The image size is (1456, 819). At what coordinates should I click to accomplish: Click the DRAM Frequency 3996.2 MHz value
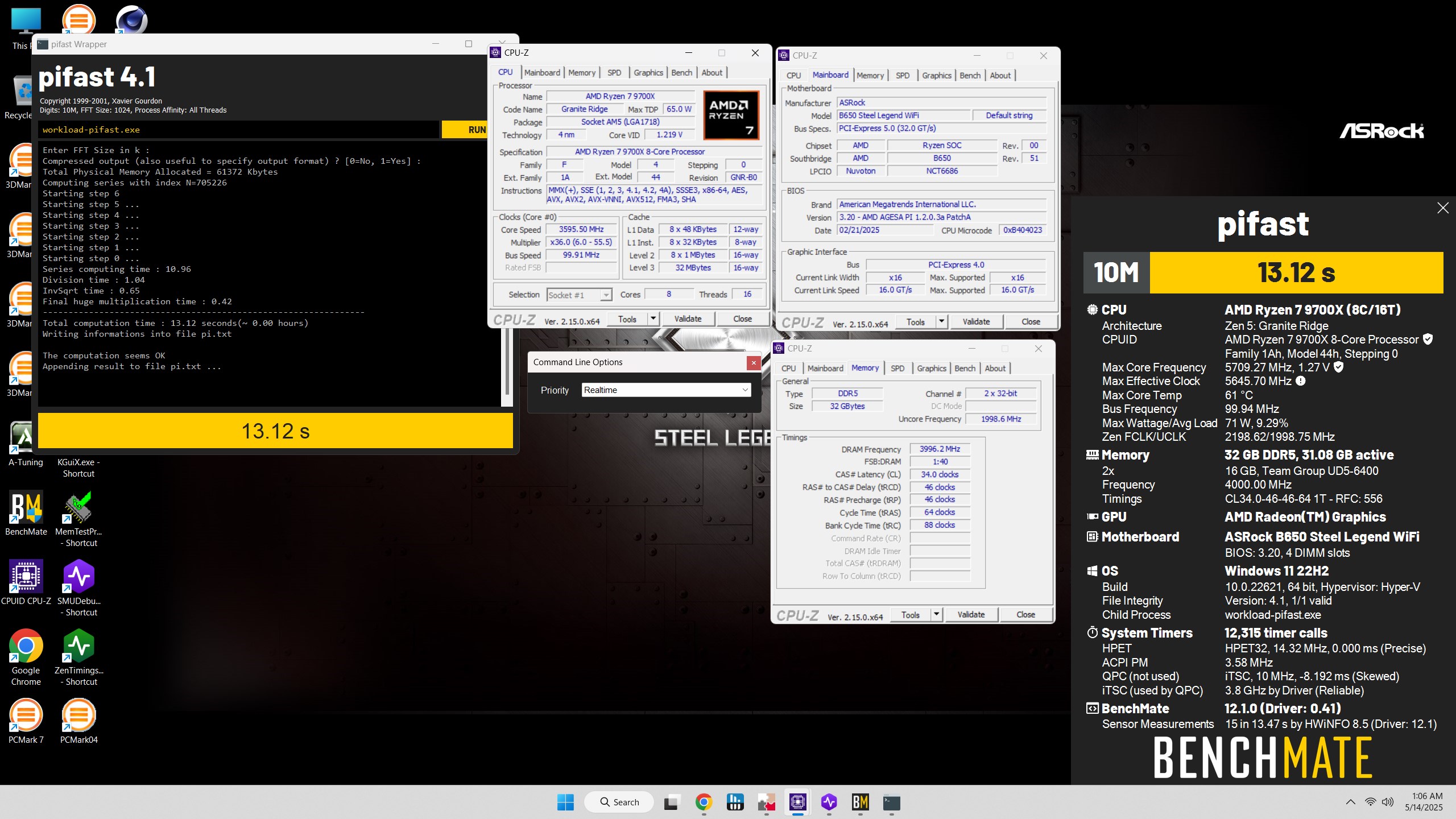(x=940, y=449)
